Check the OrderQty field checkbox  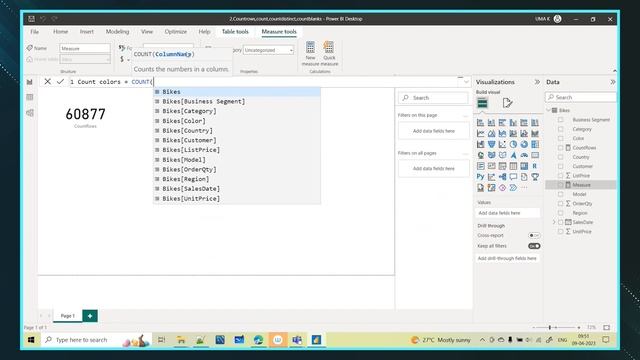click(x=560, y=203)
